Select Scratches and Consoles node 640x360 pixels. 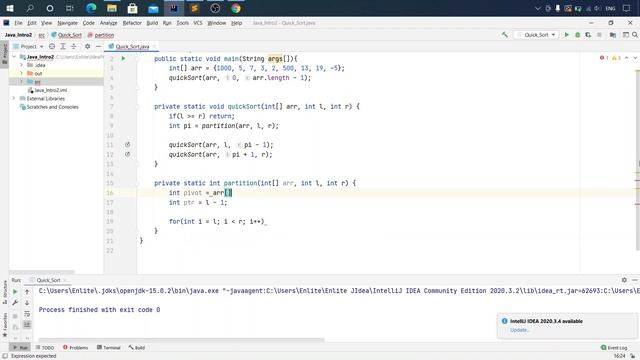52,107
